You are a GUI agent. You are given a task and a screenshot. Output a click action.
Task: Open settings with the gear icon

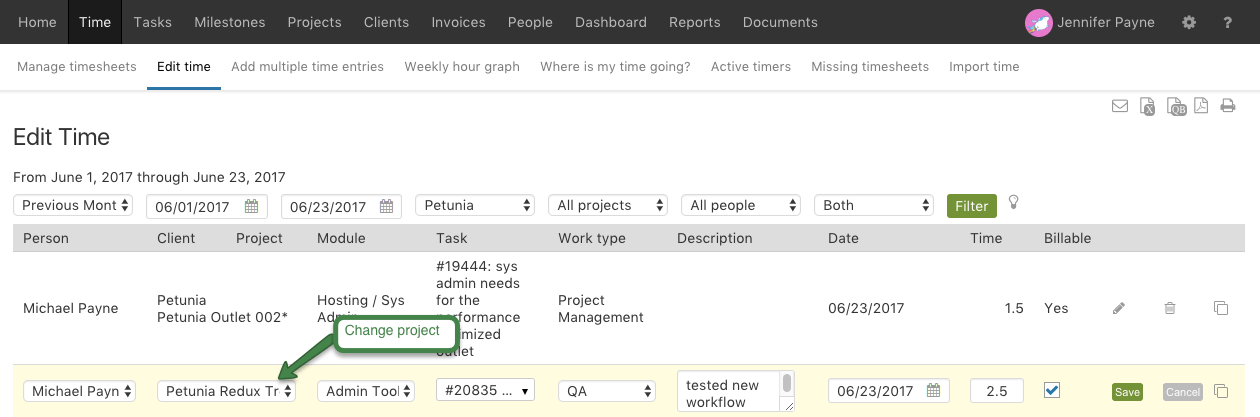click(x=1189, y=22)
